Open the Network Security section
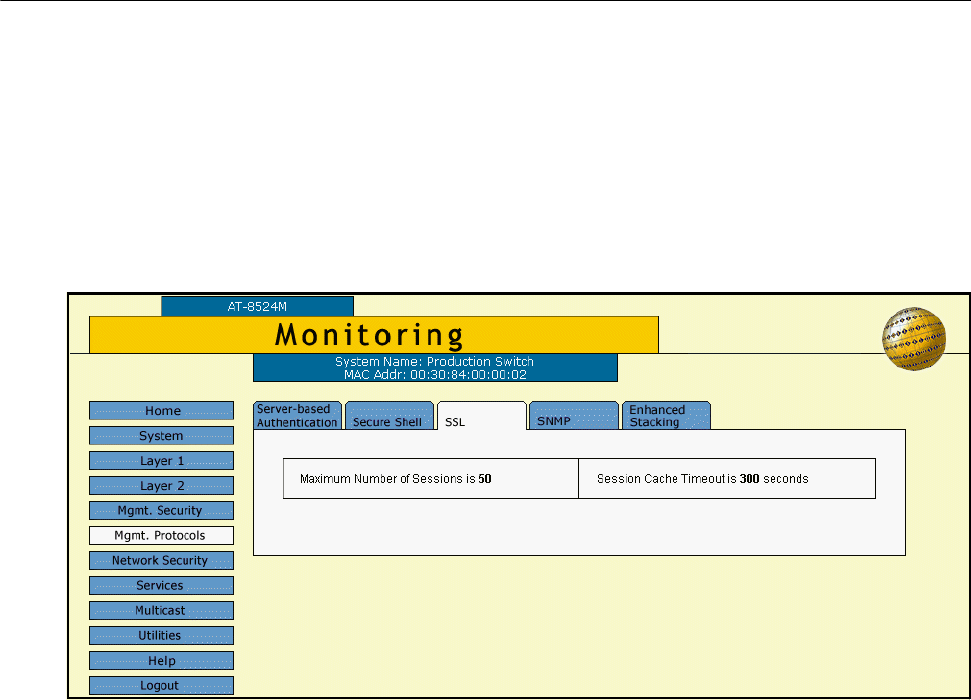 (161, 561)
